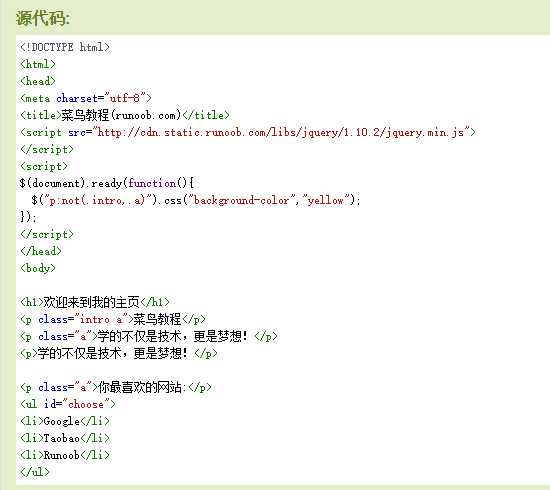Click the <li>Taobao</li> line
Screen dimensions: 550x490
point(65,438)
